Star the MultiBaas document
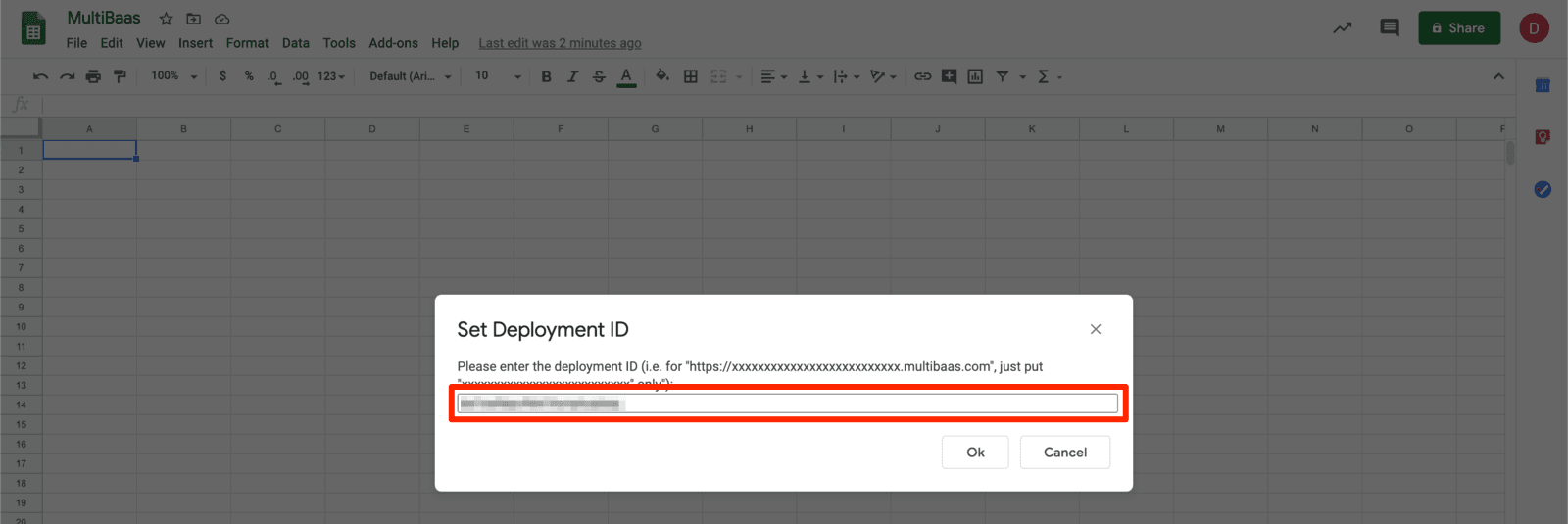Screen dimensions: 1568x524 click(166, 19)
